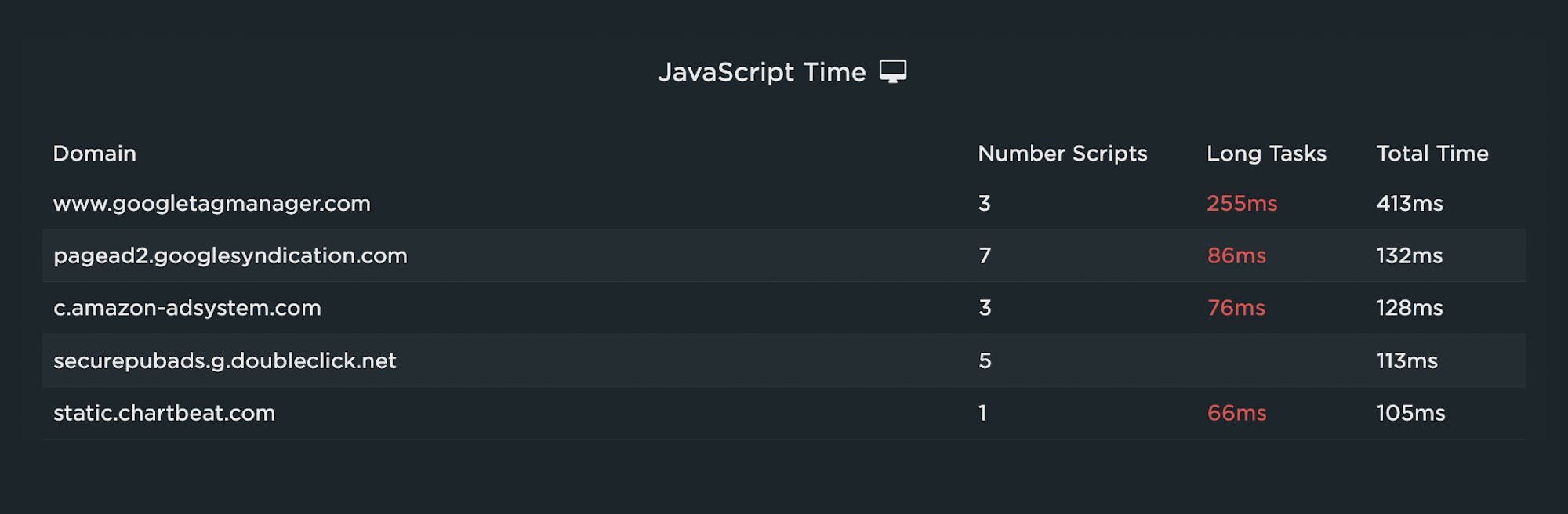Screen dimensions: 1568x514
Task: Click the JavaScript Time heading
Action: tap(761, 72)
